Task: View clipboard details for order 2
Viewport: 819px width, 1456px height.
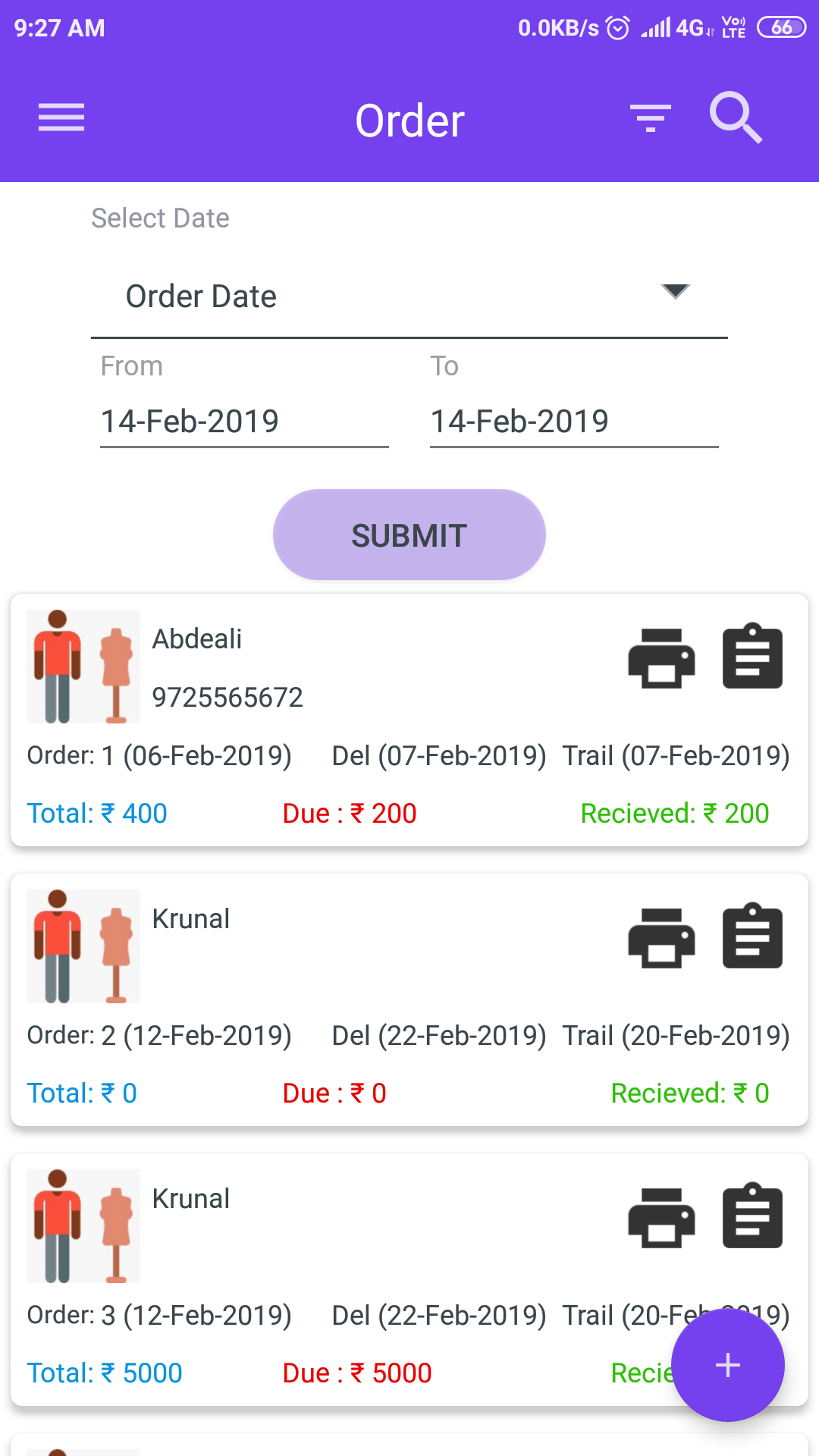Action: coord(752,937)
